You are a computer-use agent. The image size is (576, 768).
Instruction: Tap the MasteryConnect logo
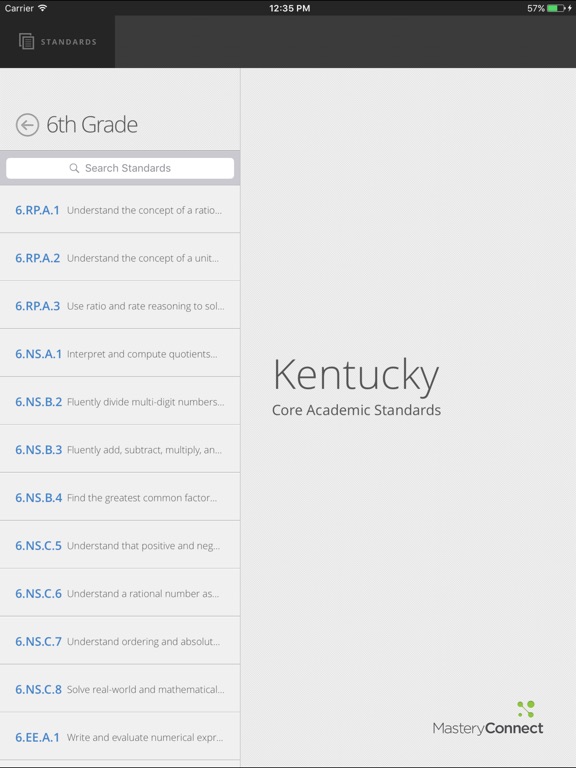[x=488, y=719]
